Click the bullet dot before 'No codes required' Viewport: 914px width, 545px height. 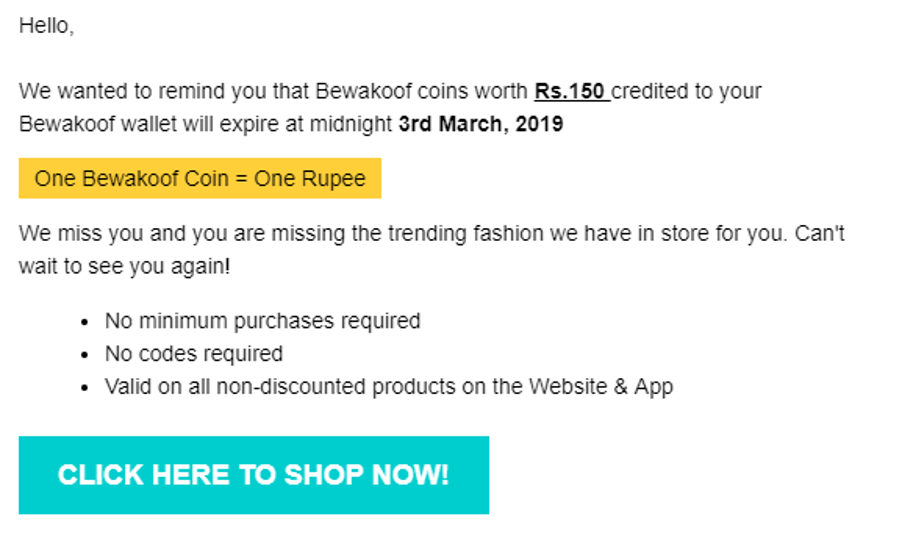(x=86, y=355)
